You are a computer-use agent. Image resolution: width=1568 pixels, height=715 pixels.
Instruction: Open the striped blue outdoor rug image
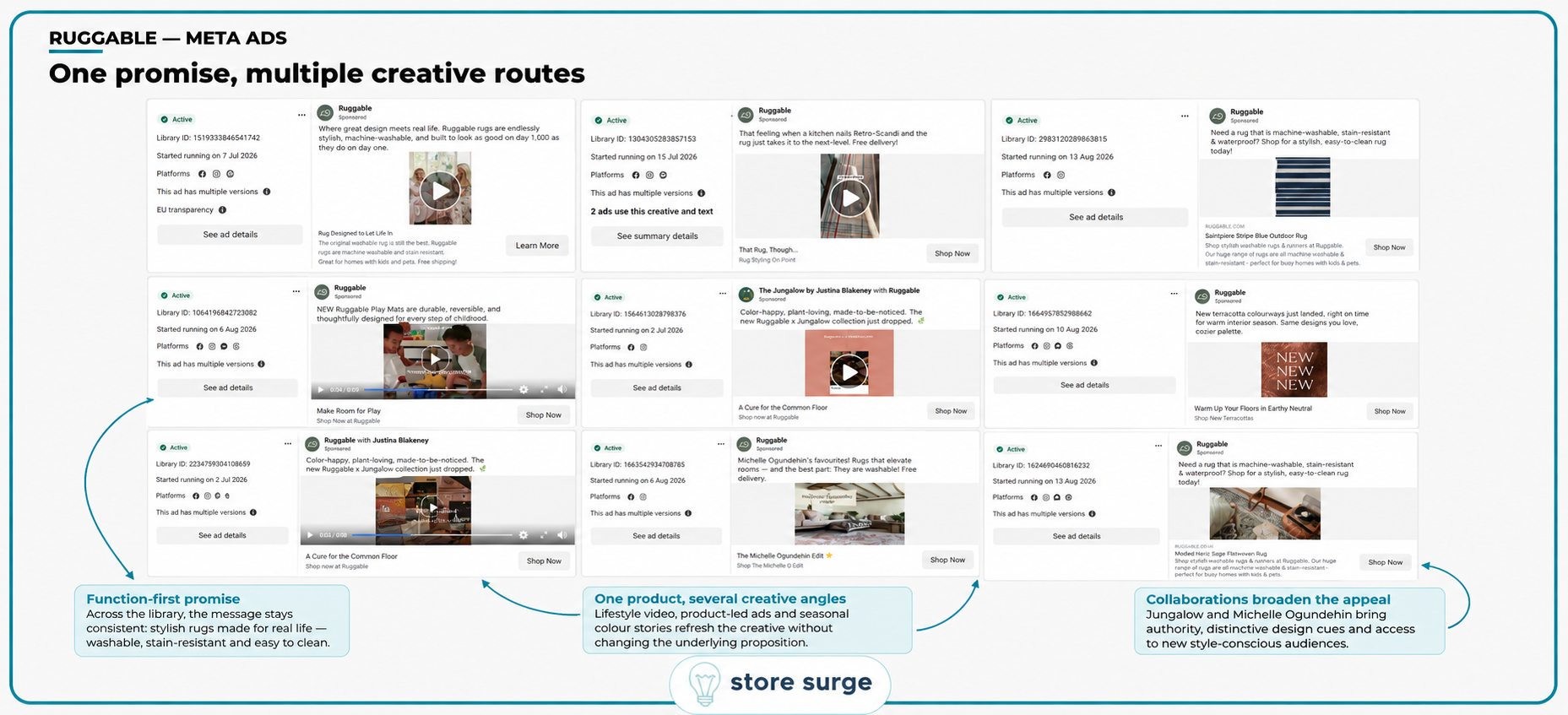(x=1302, y=187)
